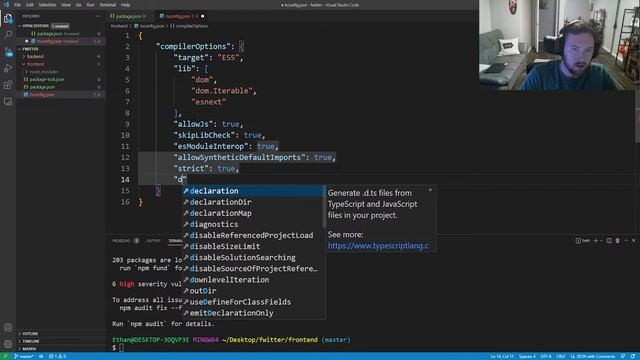Select the outDir suggestion

pyautogui.click(x=252, y=291)
